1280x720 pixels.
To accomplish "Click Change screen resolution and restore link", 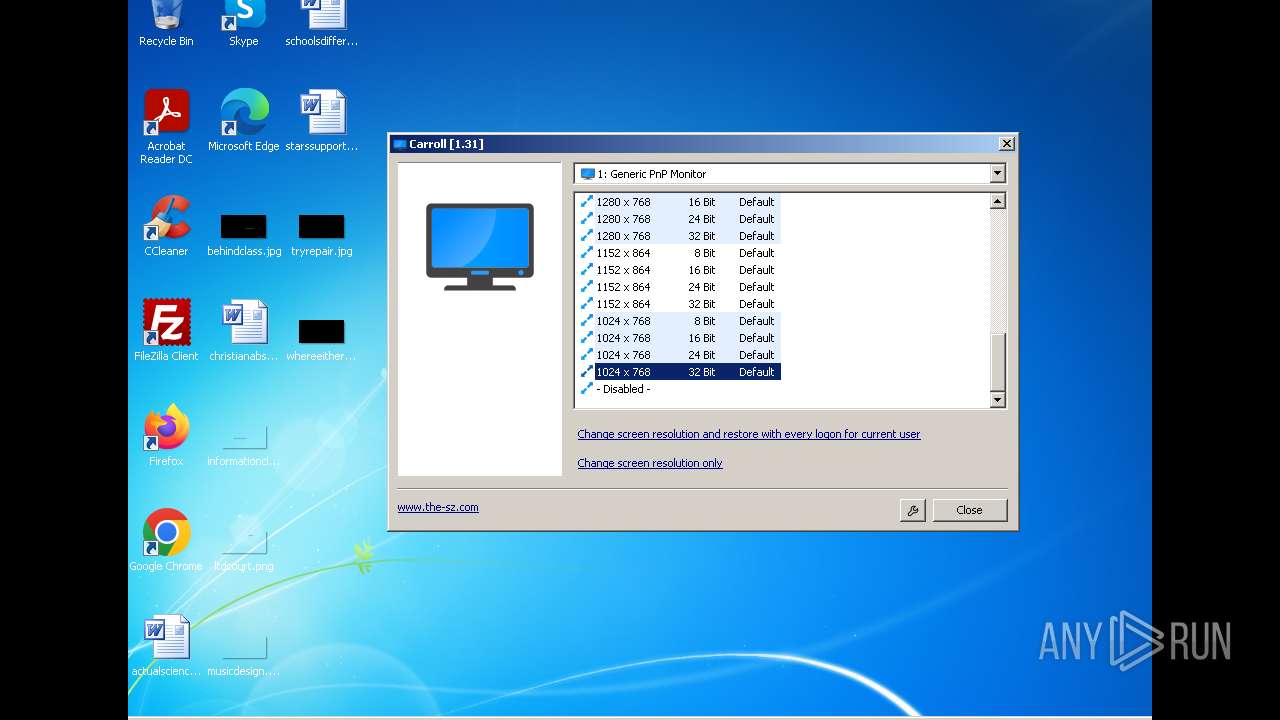I will pos(749,434).
